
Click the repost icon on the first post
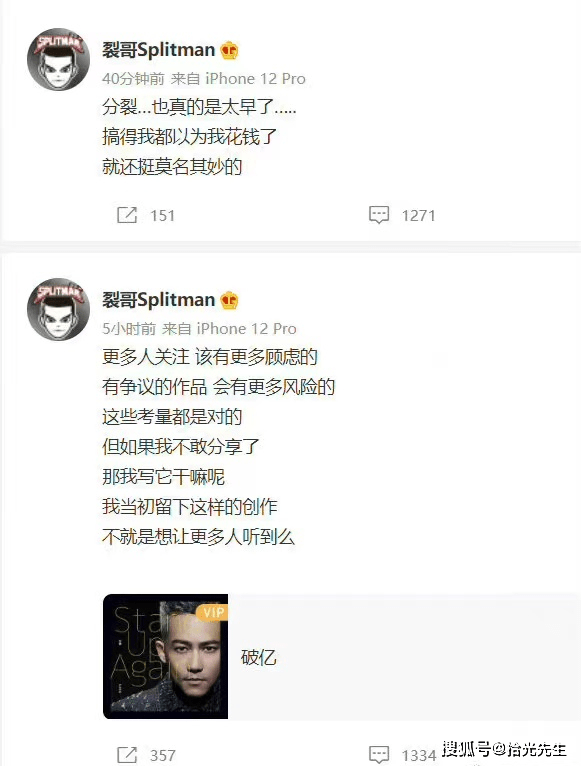127,215
